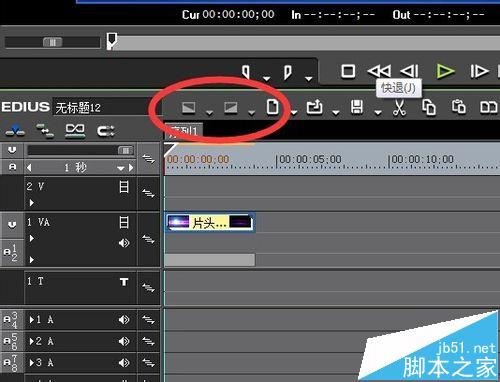Image resolution: width=500 pixels, height=382 pixels.
Task: Click the Set Out point icon
Action: click(x=287, y=72)
